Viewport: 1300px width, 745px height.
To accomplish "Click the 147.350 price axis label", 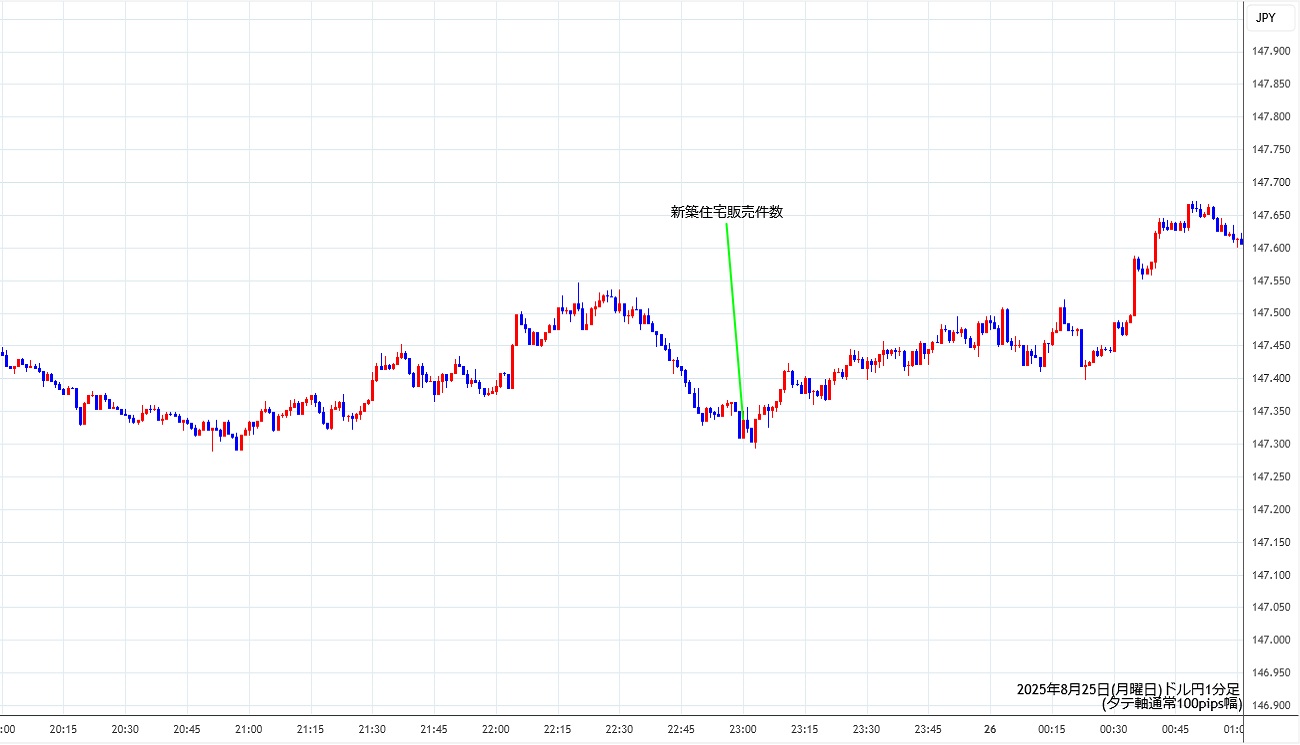I will click(x=1271, y=411).
